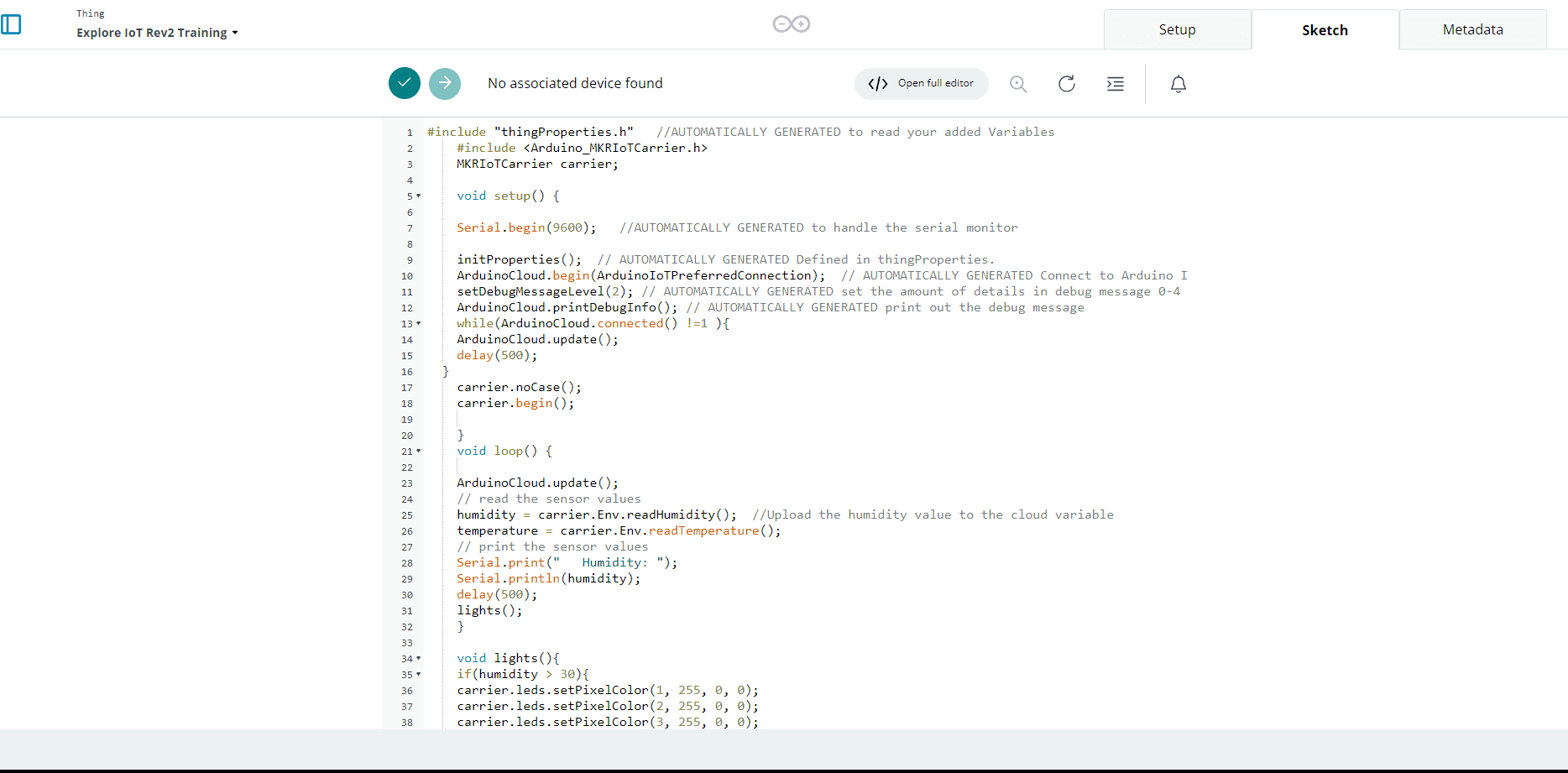Verify the sketch with the checkmark button
Screen dimensions: 1568x773
click(405, 83)
